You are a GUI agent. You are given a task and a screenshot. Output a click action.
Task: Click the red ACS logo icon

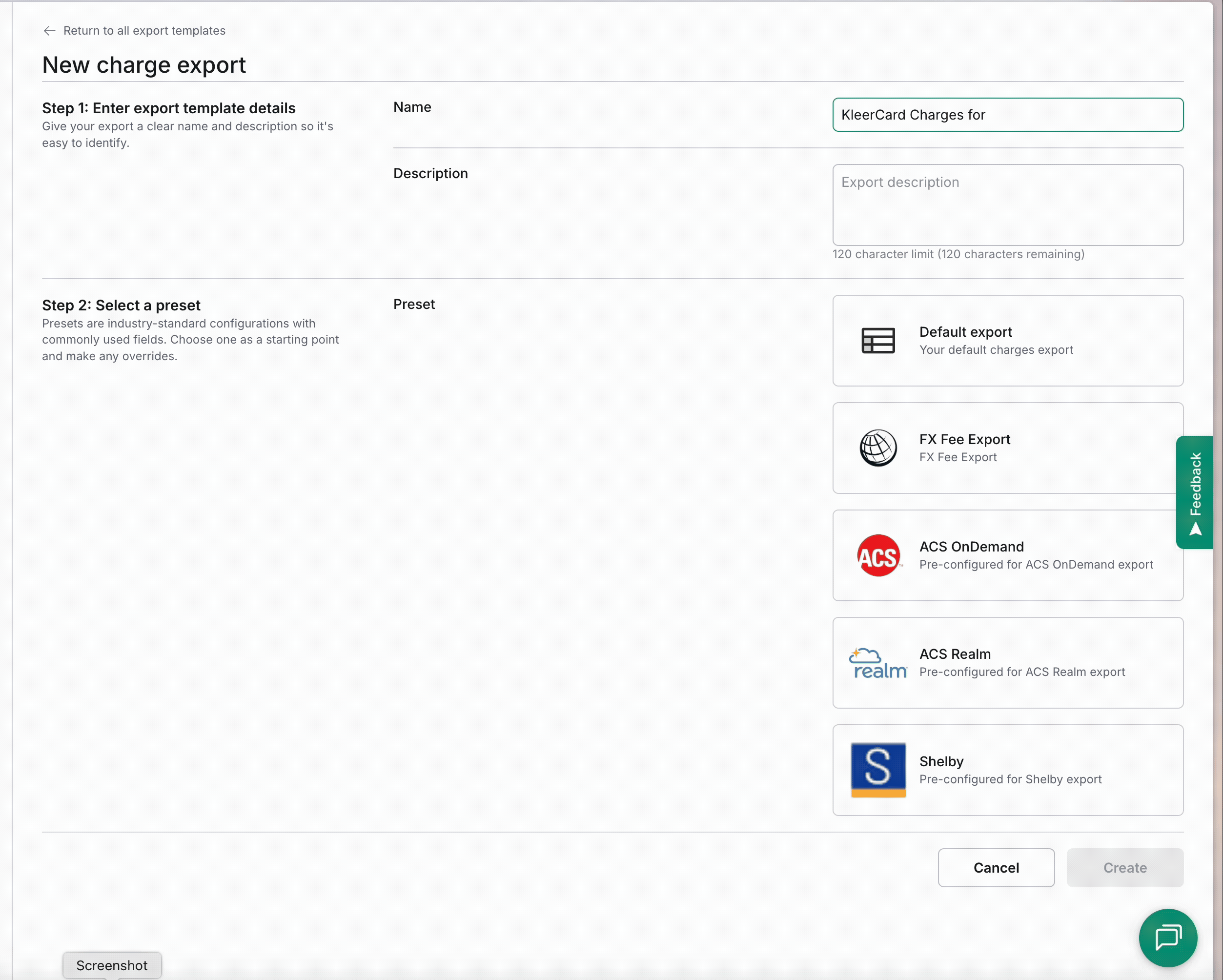tap(877, 555)
